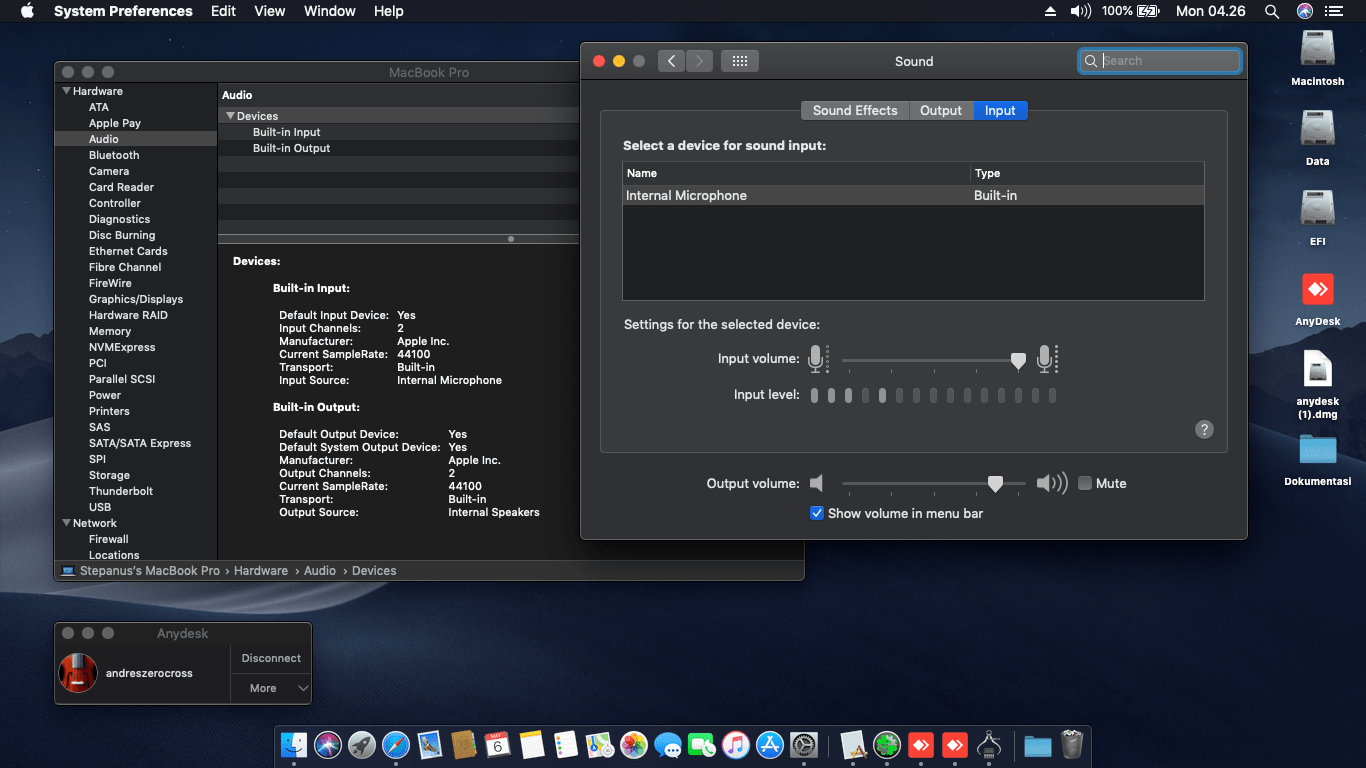This screenshot has width=1366, height=768.
Task: Click the Output volume slider knob
Action: click(x=995, y=484)
